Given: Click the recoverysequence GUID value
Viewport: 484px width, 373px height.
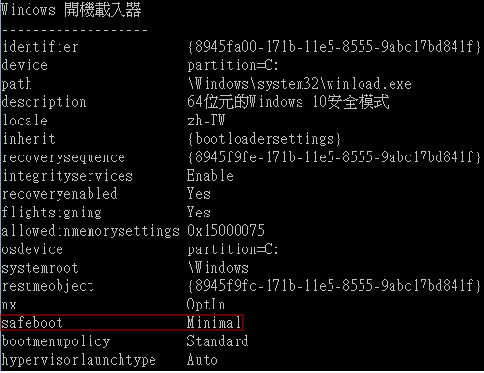Looking at the screenshot, I should coord(334,157).
